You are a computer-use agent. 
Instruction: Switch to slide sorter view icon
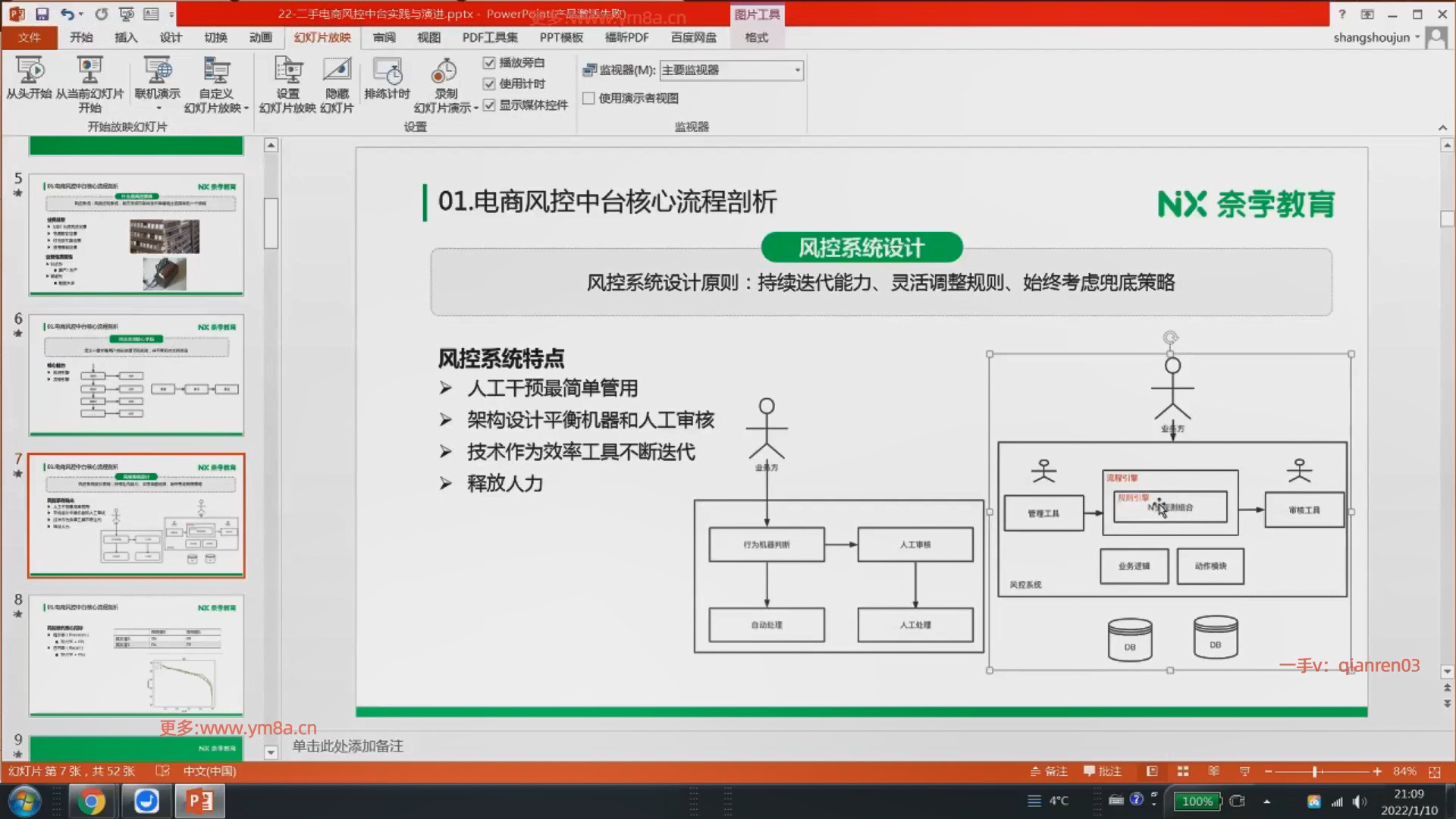1183,771
